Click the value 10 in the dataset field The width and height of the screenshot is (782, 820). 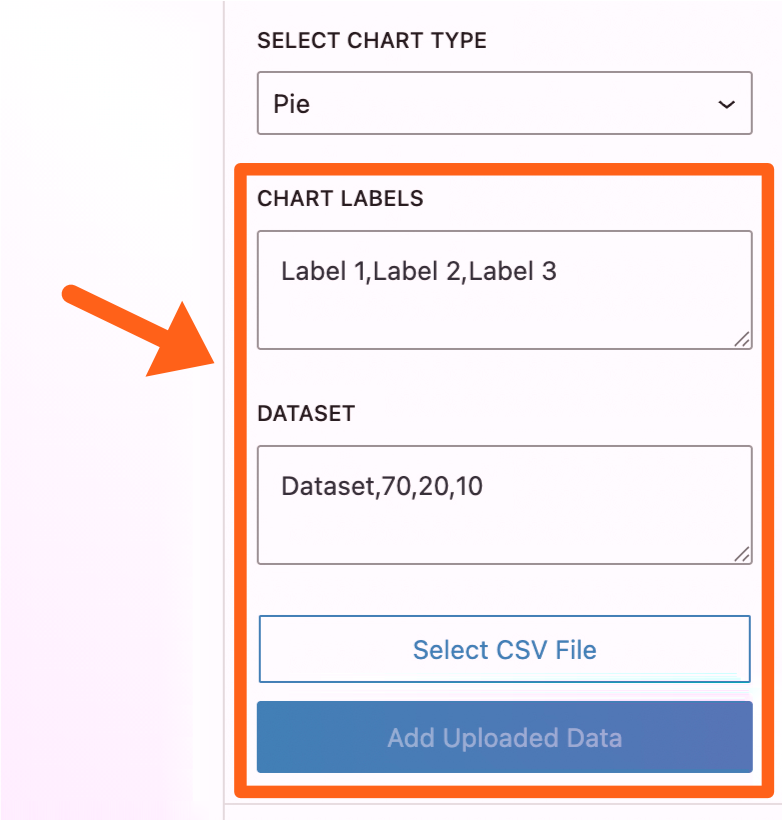pyautogui.click(x=468, y=487)
